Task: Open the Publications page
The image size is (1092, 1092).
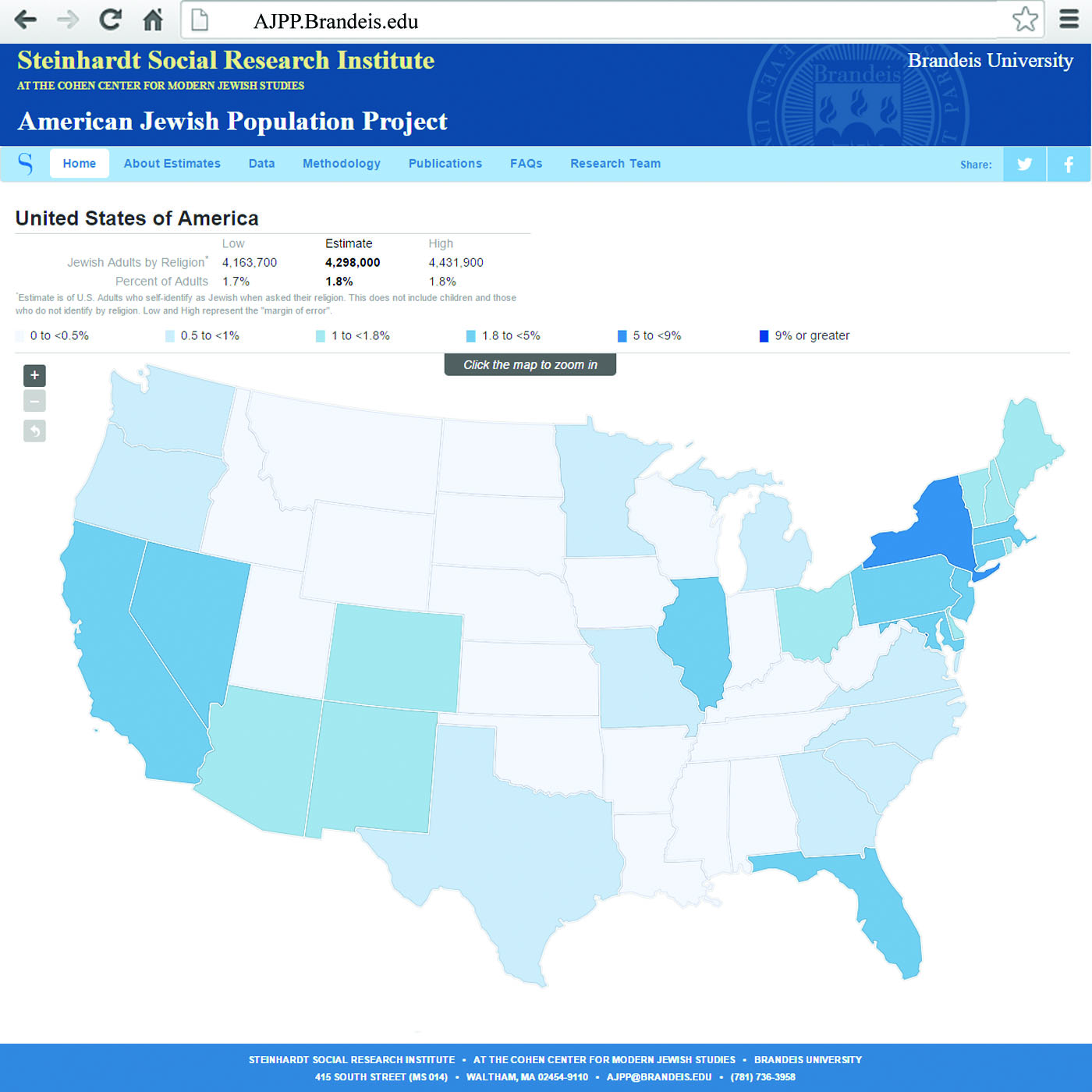Action: click(445, 164)
